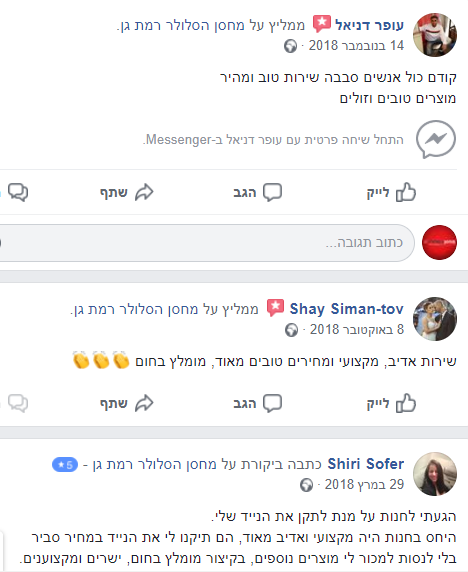Screen dimensions: 468x572
Task: Open Shiri Sofer's profile name link
Action: (365, 464)
